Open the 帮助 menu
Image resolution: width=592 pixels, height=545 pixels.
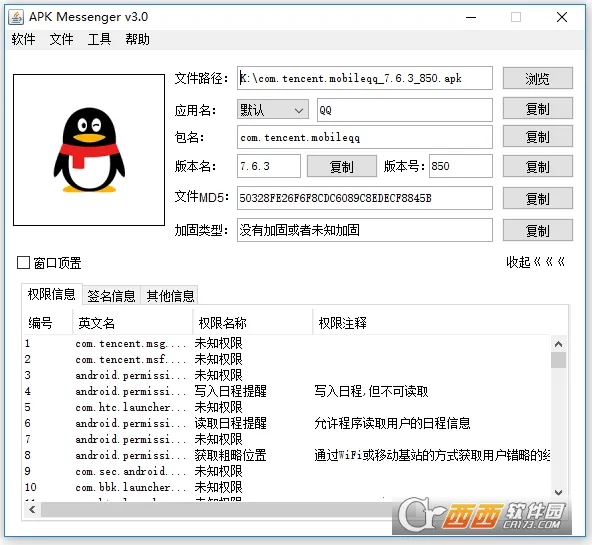click(137, 39)
